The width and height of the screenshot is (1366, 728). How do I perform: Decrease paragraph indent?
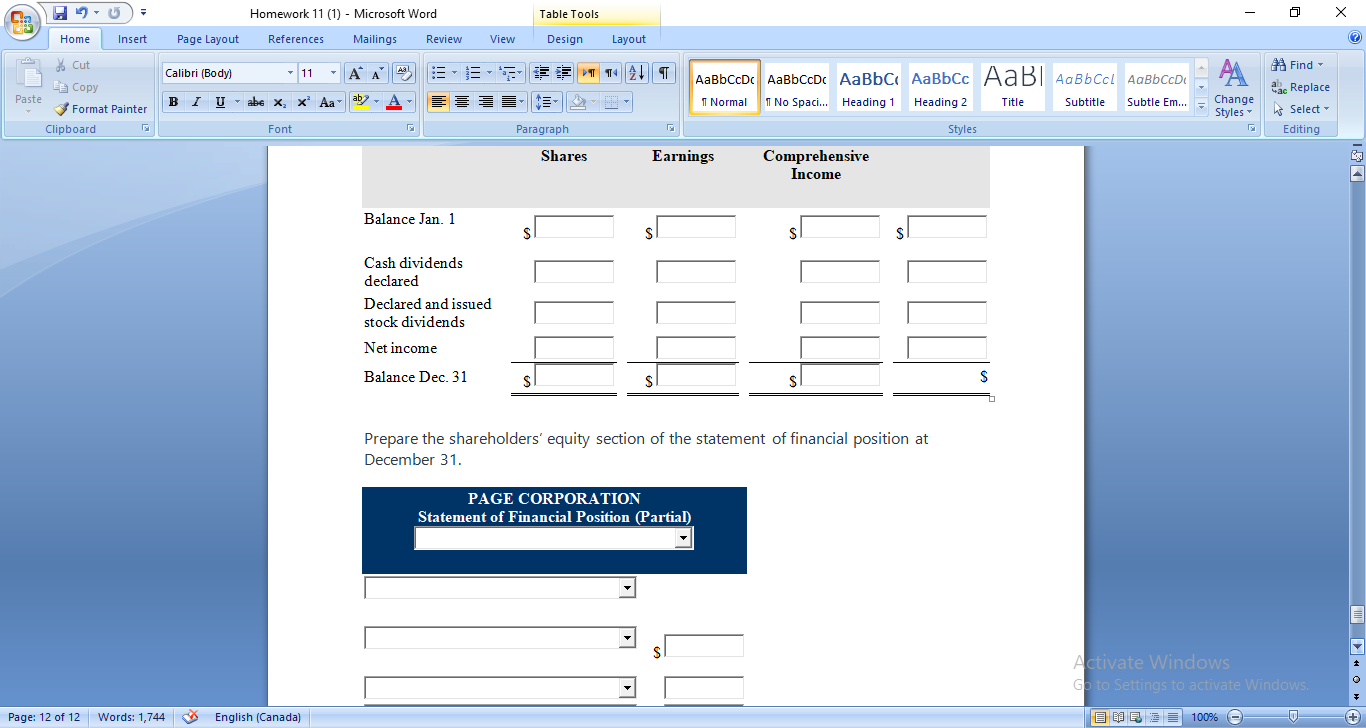pyautogui.click(x=541, y=73)
